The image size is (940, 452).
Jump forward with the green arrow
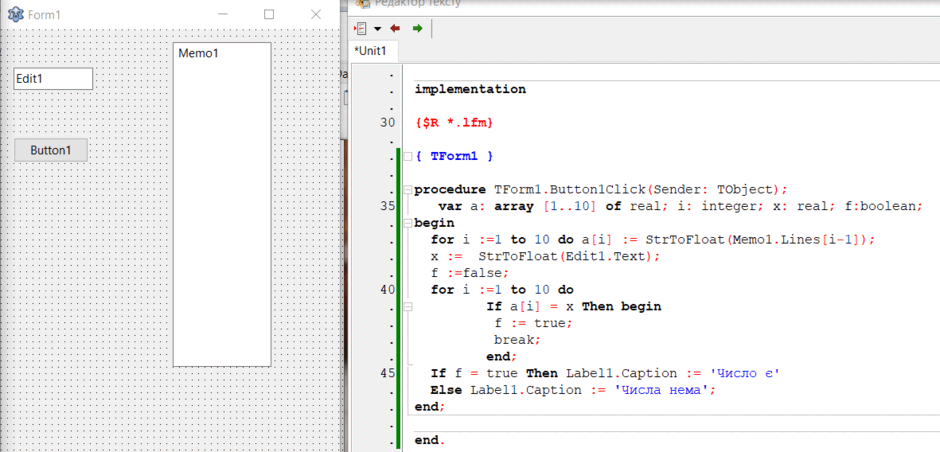point(417,28)
